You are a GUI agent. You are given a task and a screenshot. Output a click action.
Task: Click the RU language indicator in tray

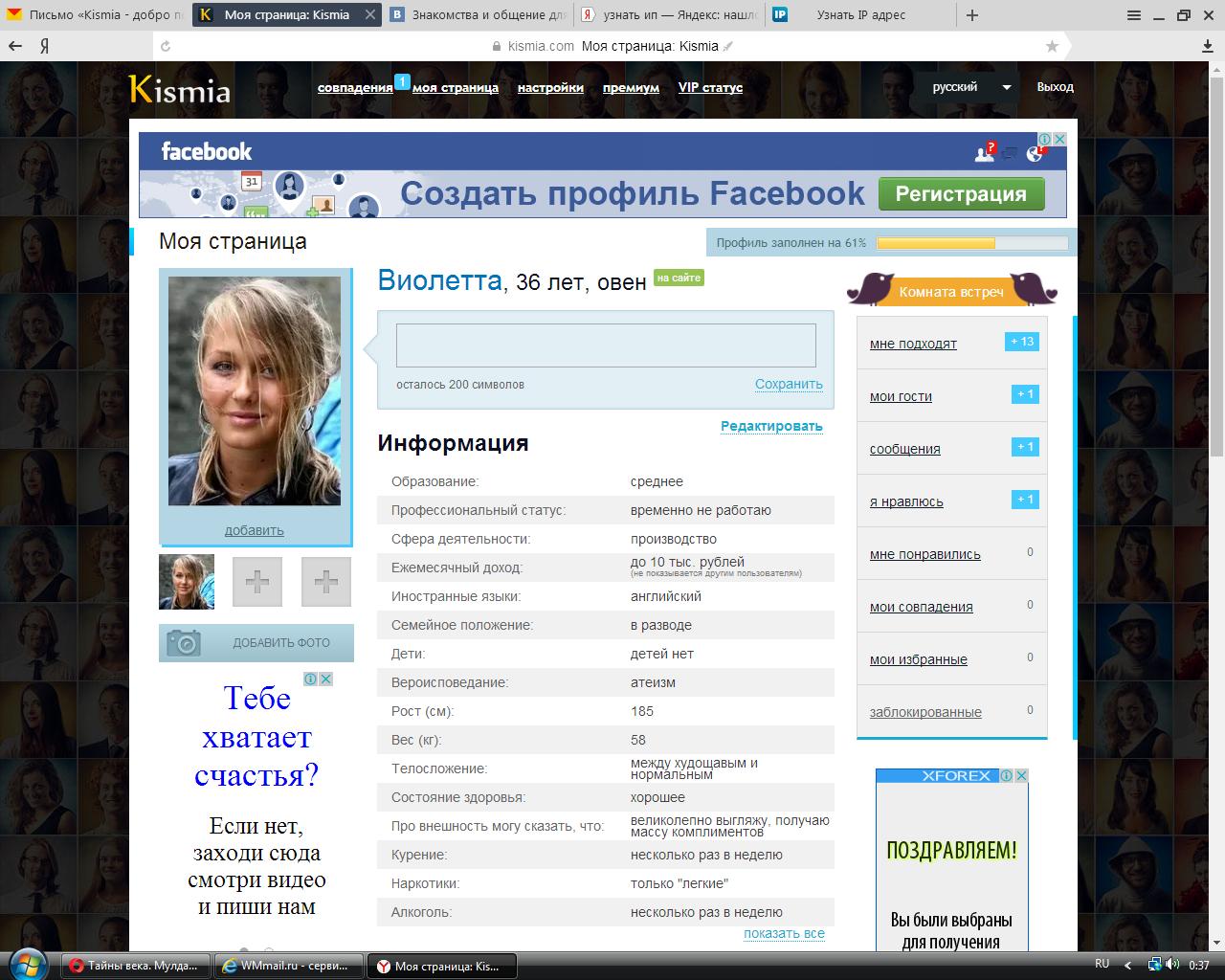point(1102,964)
